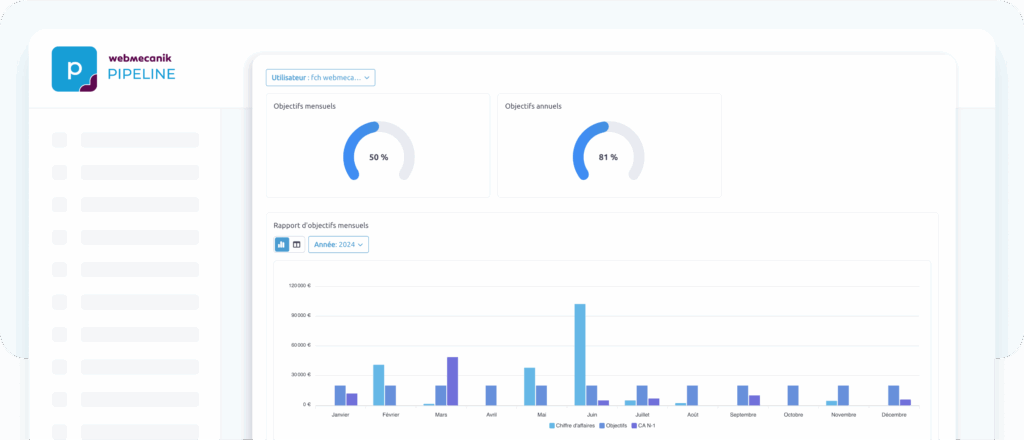Click the Octobre Objectifs bar

pyautogui.click(x=793, y=395)
